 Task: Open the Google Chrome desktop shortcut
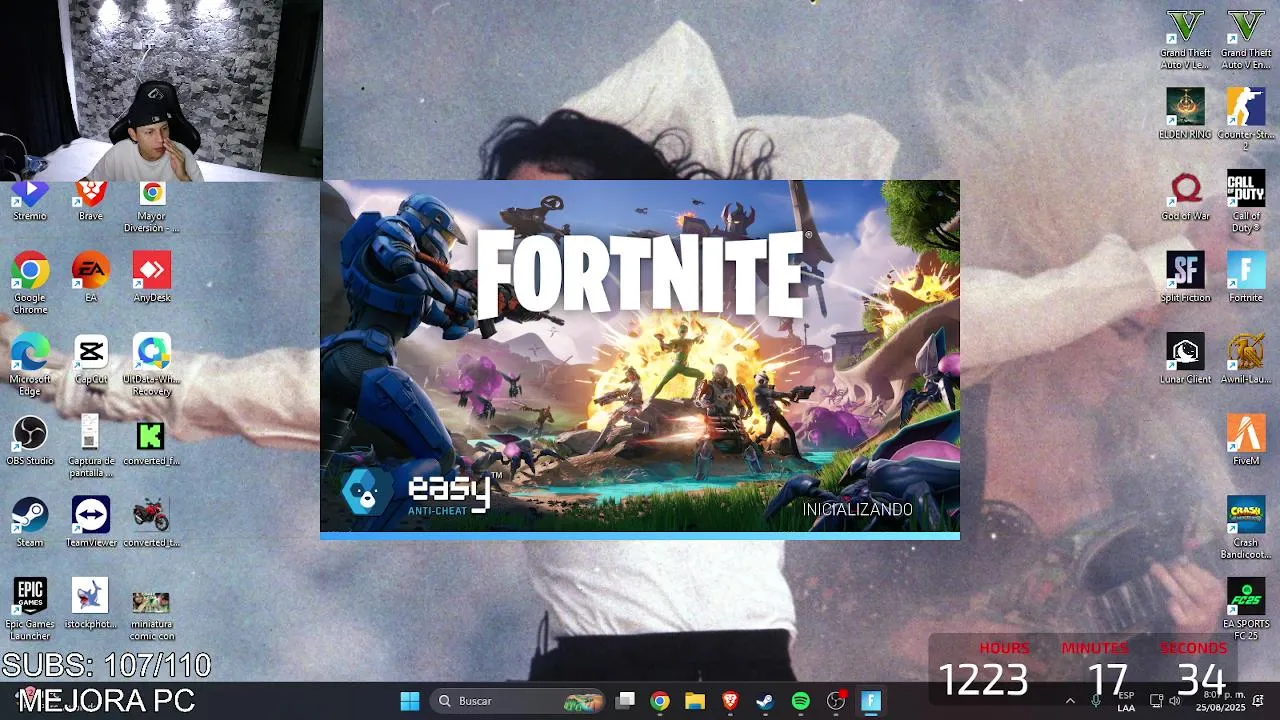coord(30,283)
